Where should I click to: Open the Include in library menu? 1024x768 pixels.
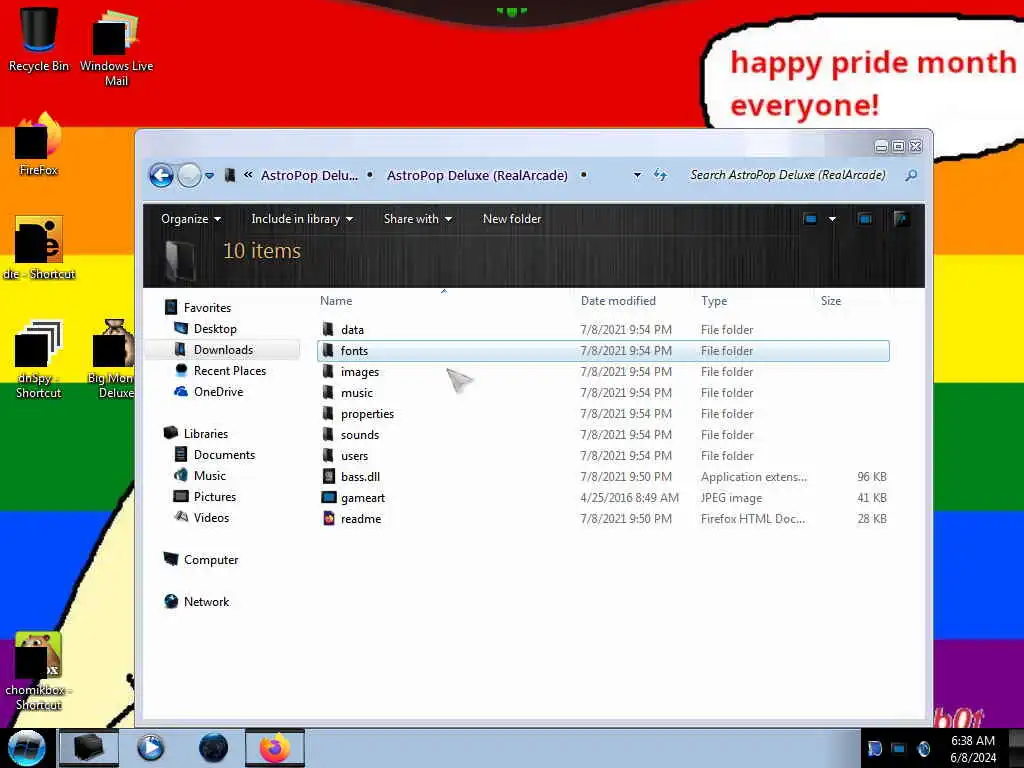[x=302, y=219]
